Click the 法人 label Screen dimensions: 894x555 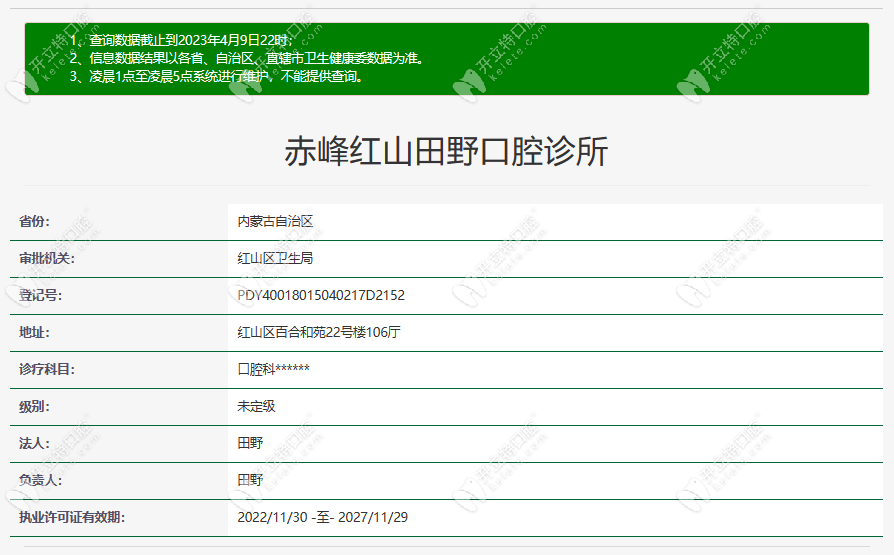(x=34, y=443)
